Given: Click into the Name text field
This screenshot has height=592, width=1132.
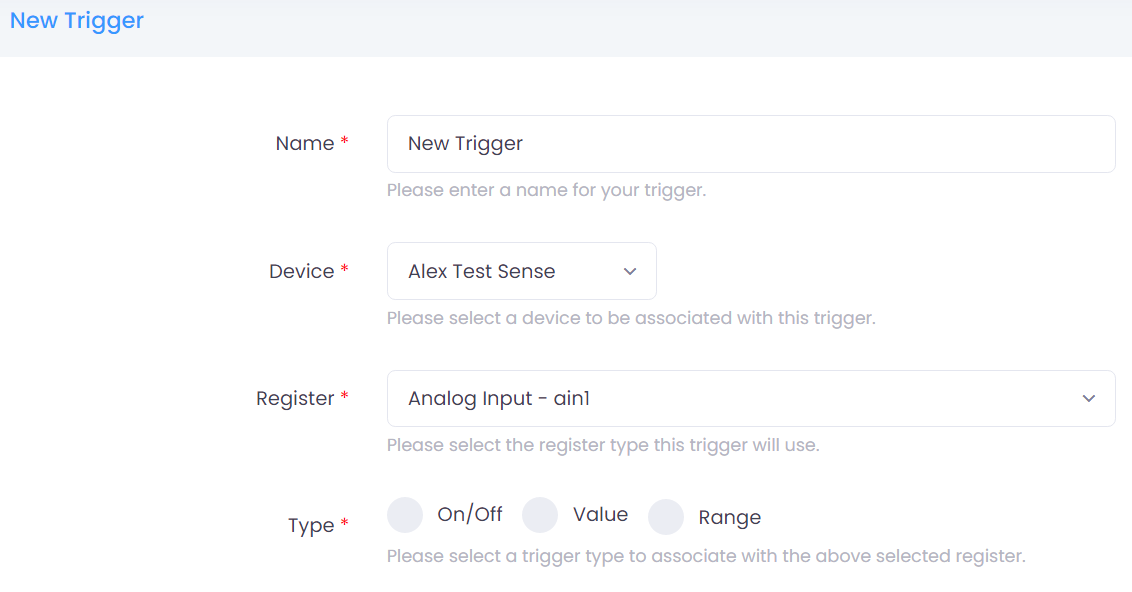Looking at the screenshot, I should (x=750, y=144).
